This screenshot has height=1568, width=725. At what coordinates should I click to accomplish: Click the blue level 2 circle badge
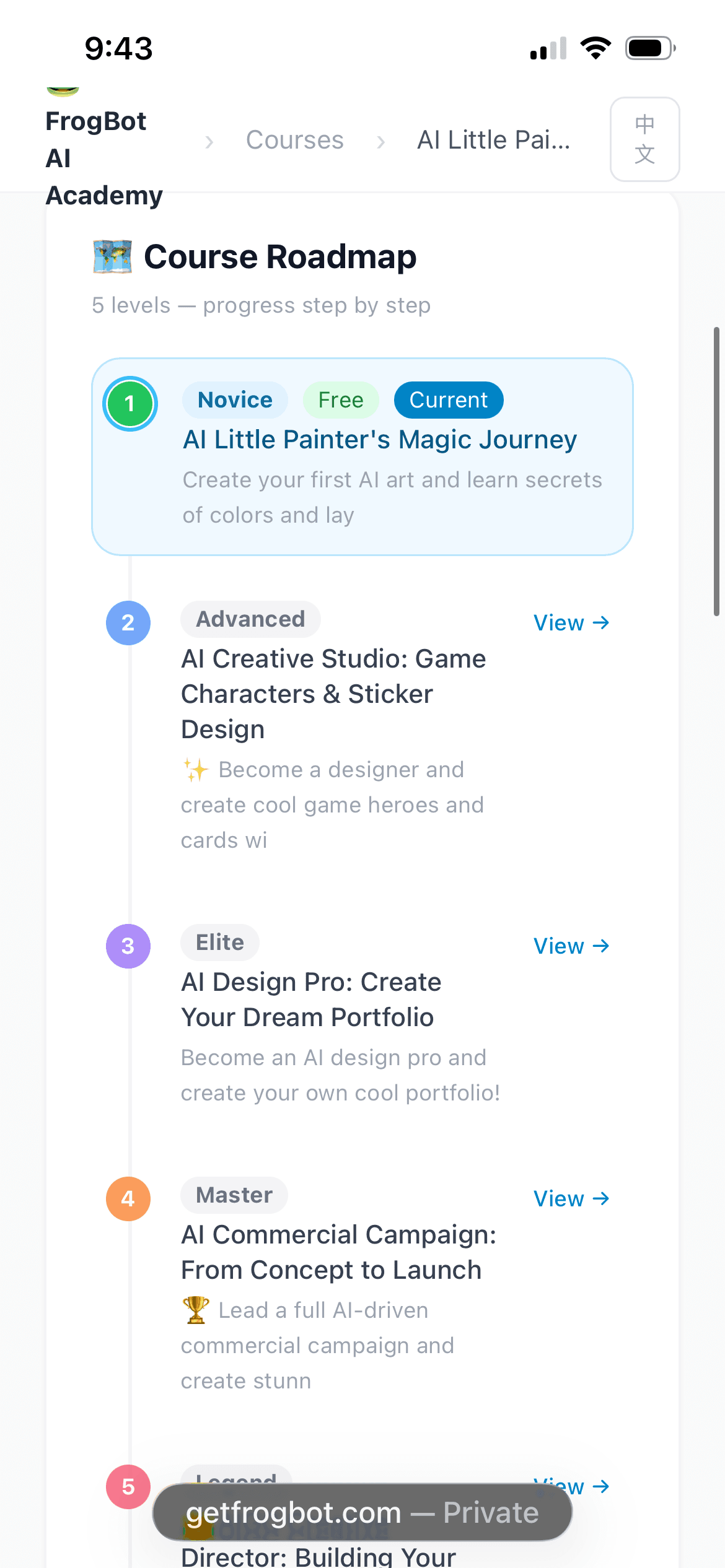(x=128, y=623)
